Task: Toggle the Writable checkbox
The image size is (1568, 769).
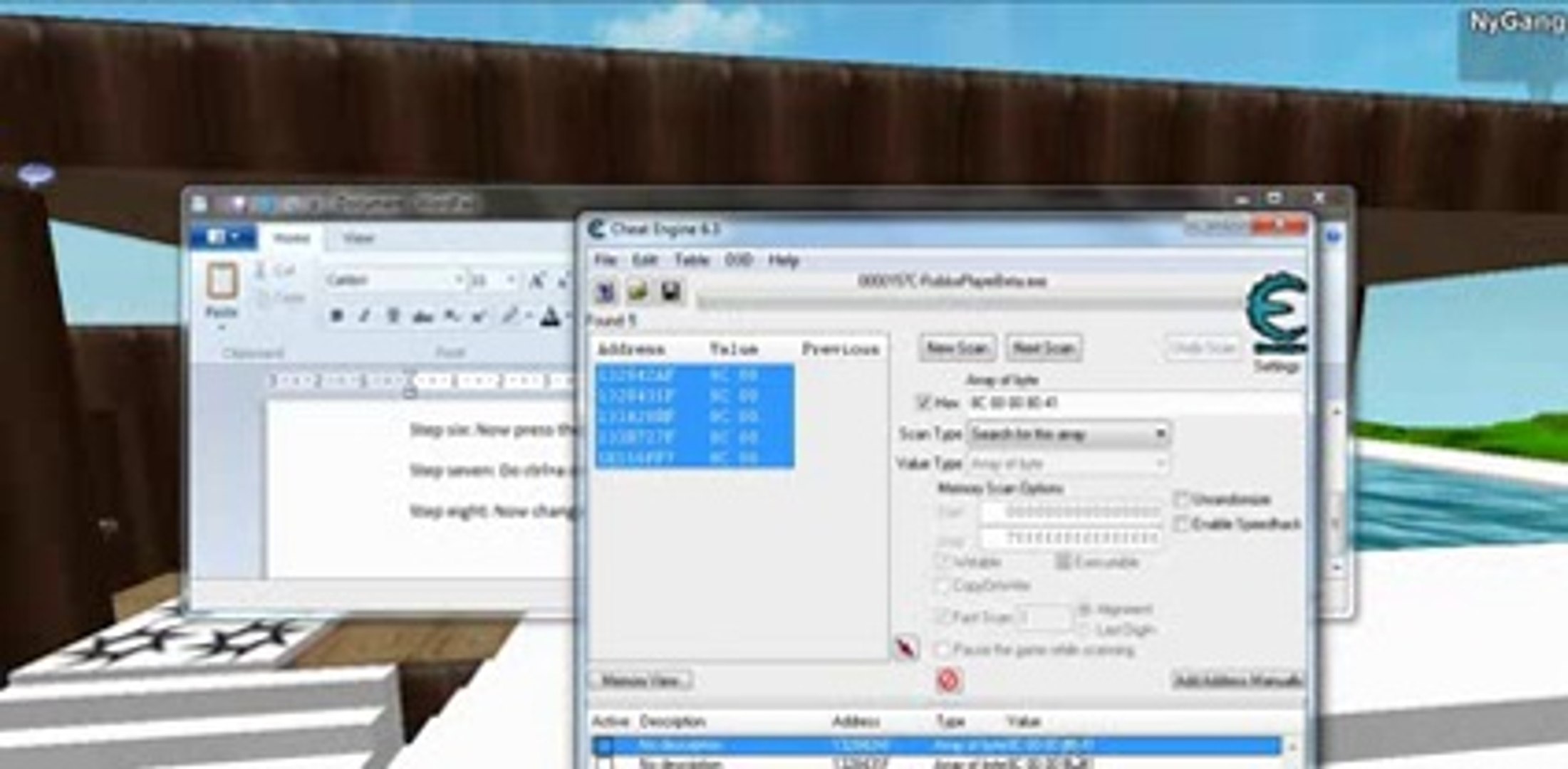Action: [942, 562]
